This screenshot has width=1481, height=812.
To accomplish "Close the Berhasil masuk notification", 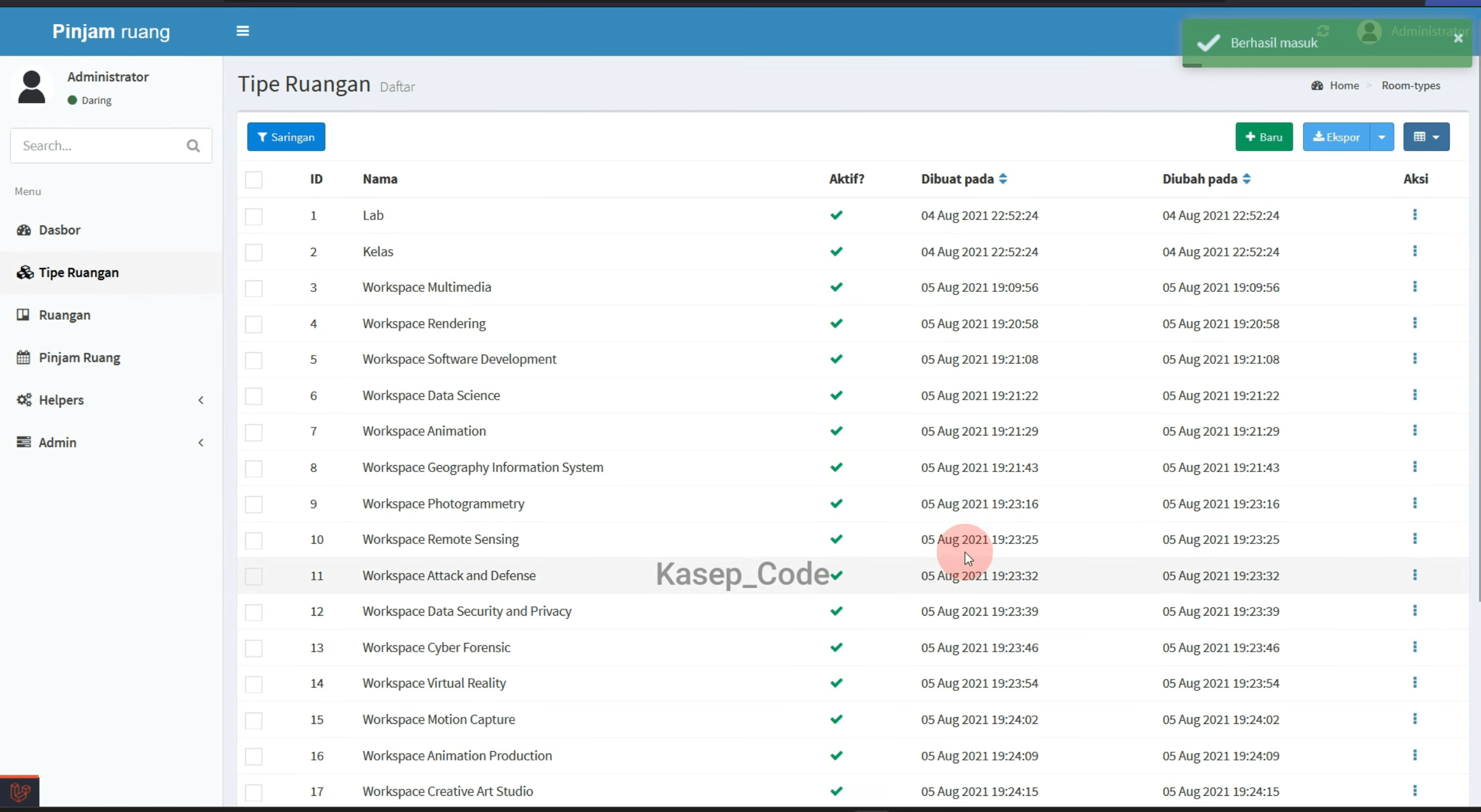I will pyautogui.click(x=1458, y=38).
